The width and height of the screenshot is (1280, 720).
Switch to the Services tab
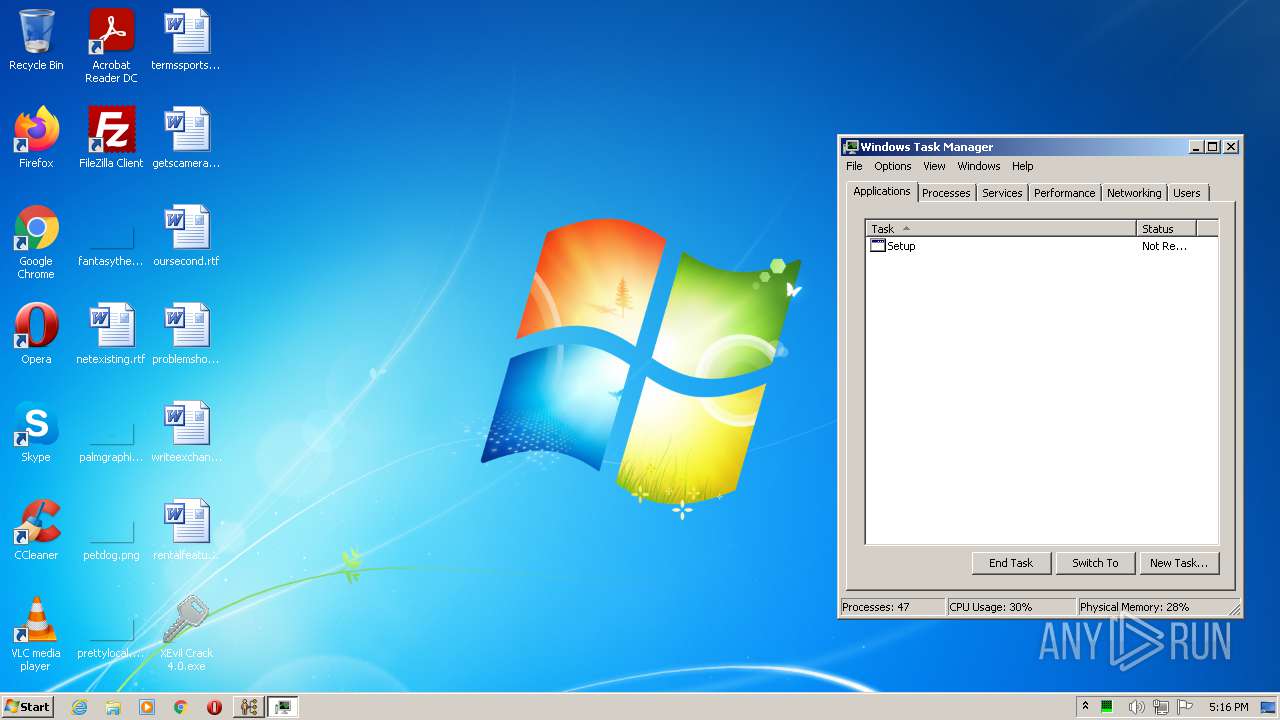pyautogui.click(x=1002, y=193)
